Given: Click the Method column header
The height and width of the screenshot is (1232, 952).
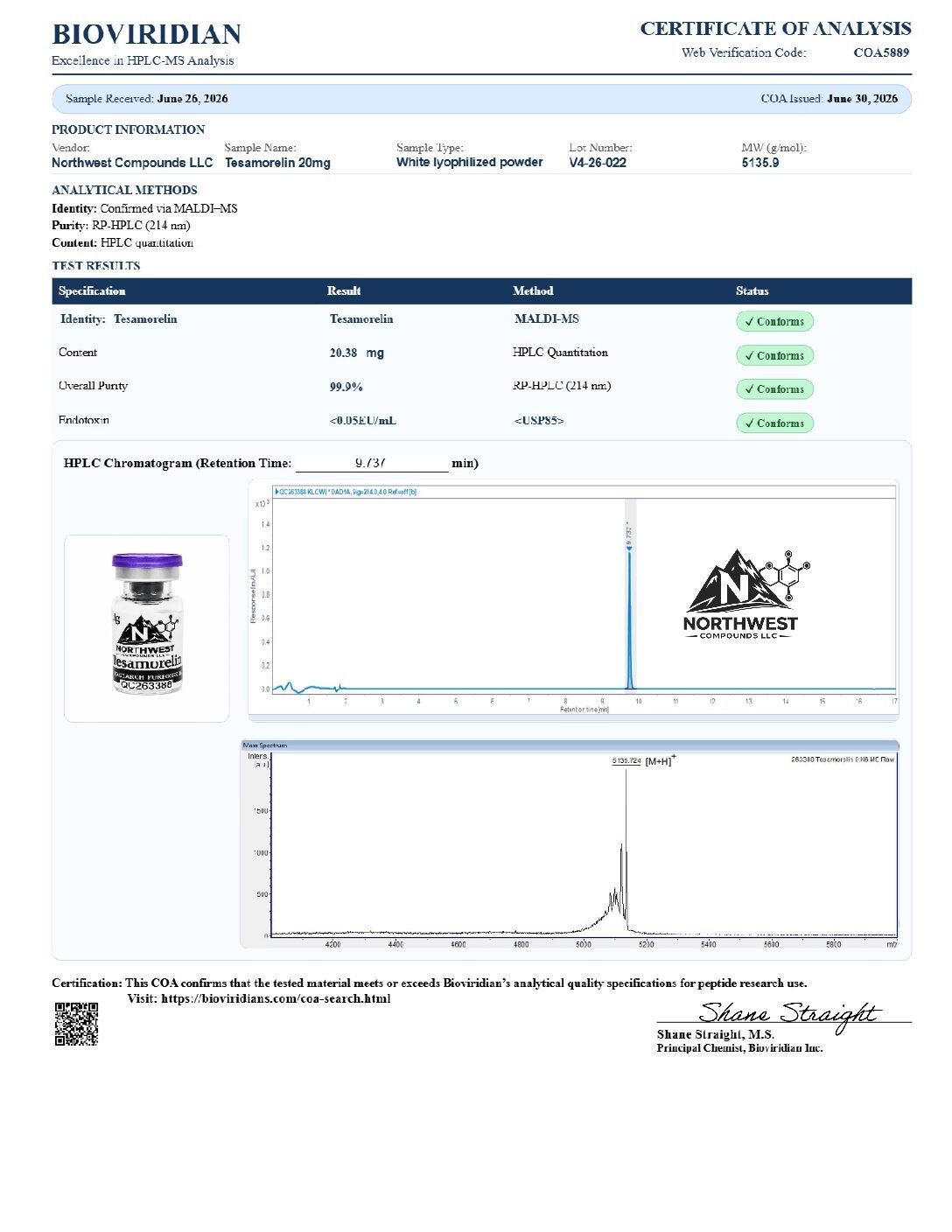Looking at the screenshot, I should (533, 290).
